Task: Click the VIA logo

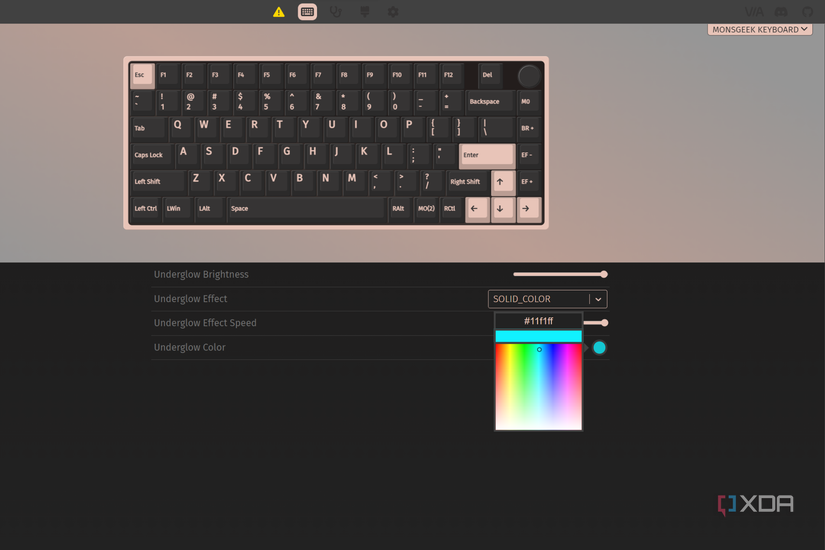Action: click(x=754, y=12)
